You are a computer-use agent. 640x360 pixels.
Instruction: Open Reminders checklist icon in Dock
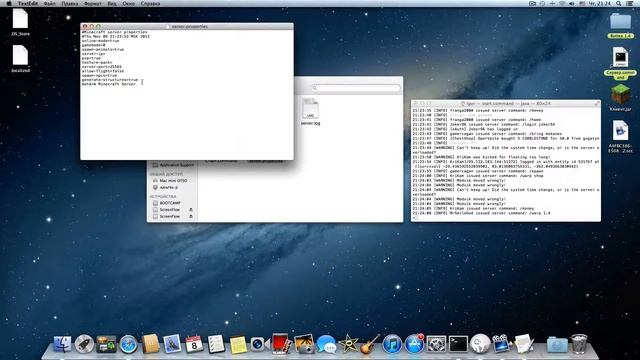click(216, 344)
